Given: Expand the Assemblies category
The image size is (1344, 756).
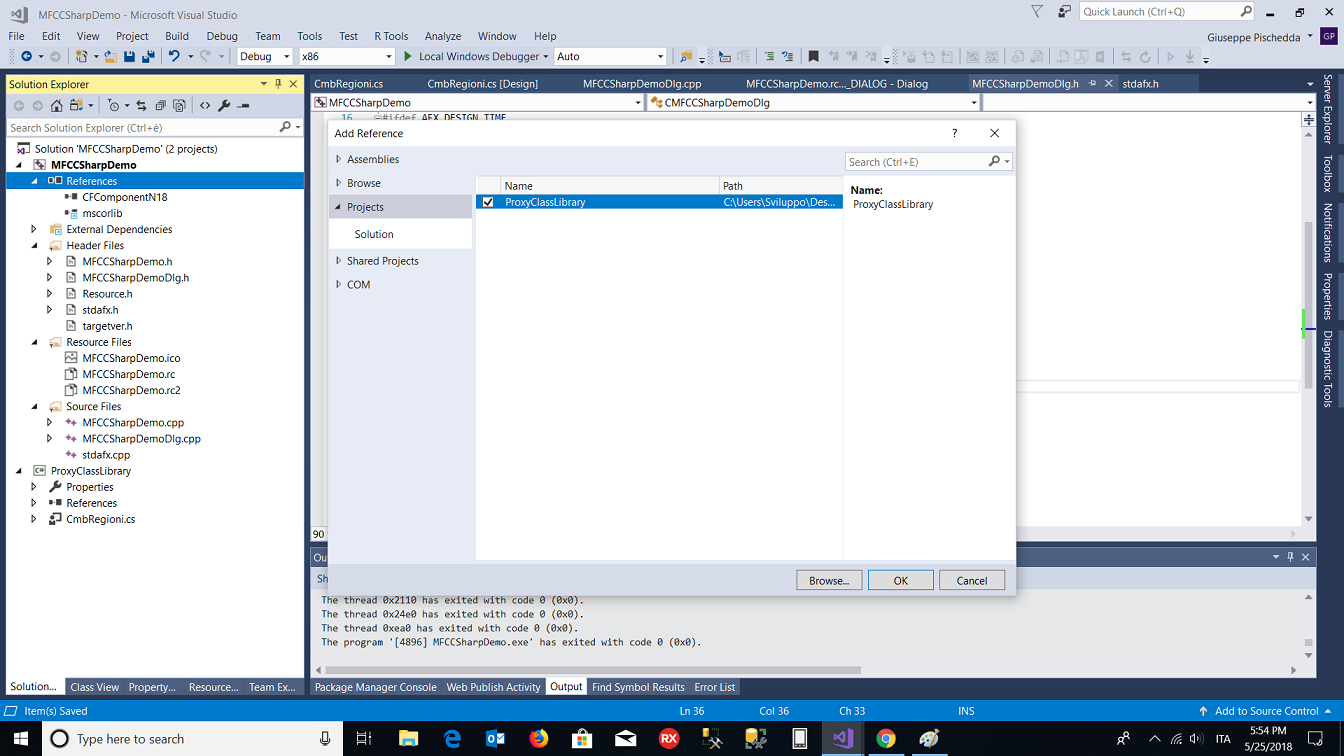Looking at the screenshot, I should tap(339, 159).
